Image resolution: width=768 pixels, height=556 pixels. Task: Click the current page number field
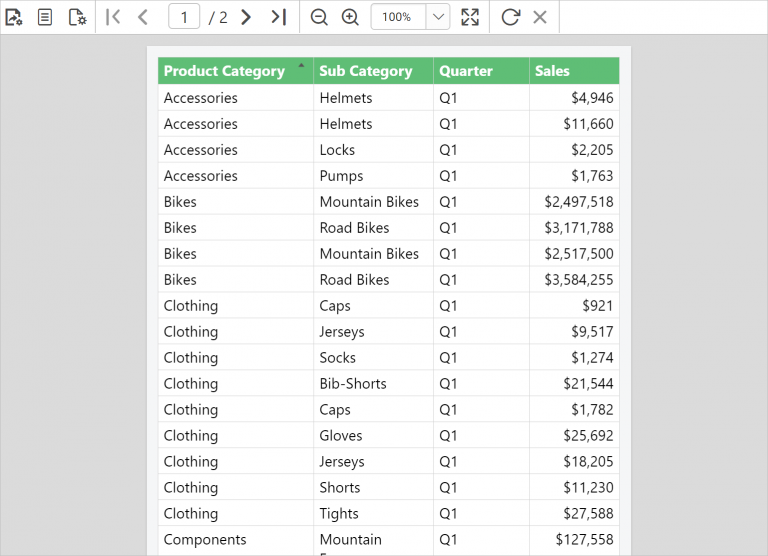184,17
